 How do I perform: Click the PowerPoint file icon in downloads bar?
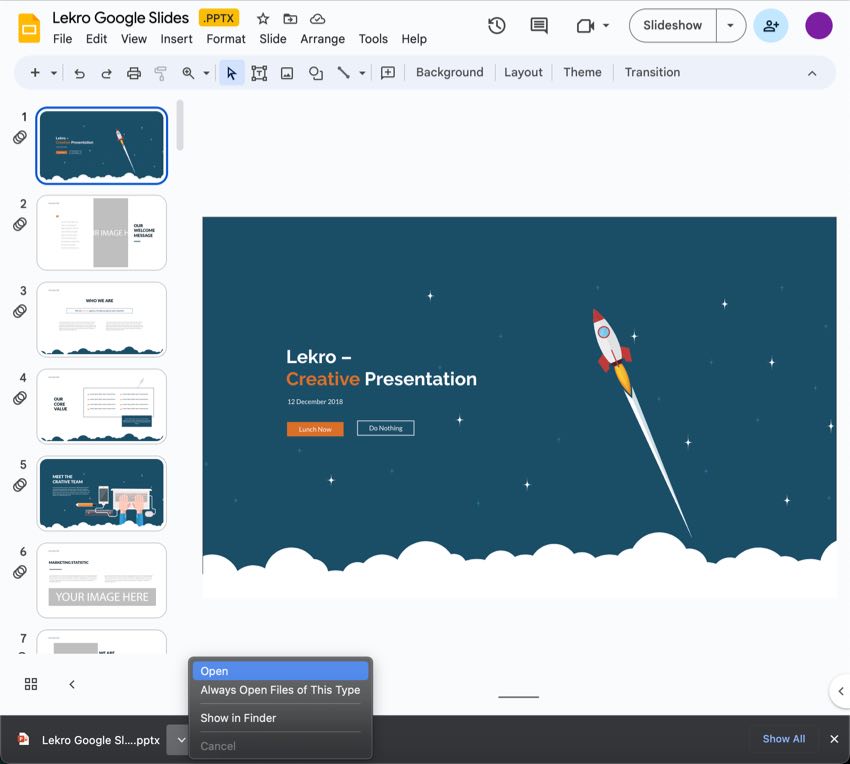23,739
